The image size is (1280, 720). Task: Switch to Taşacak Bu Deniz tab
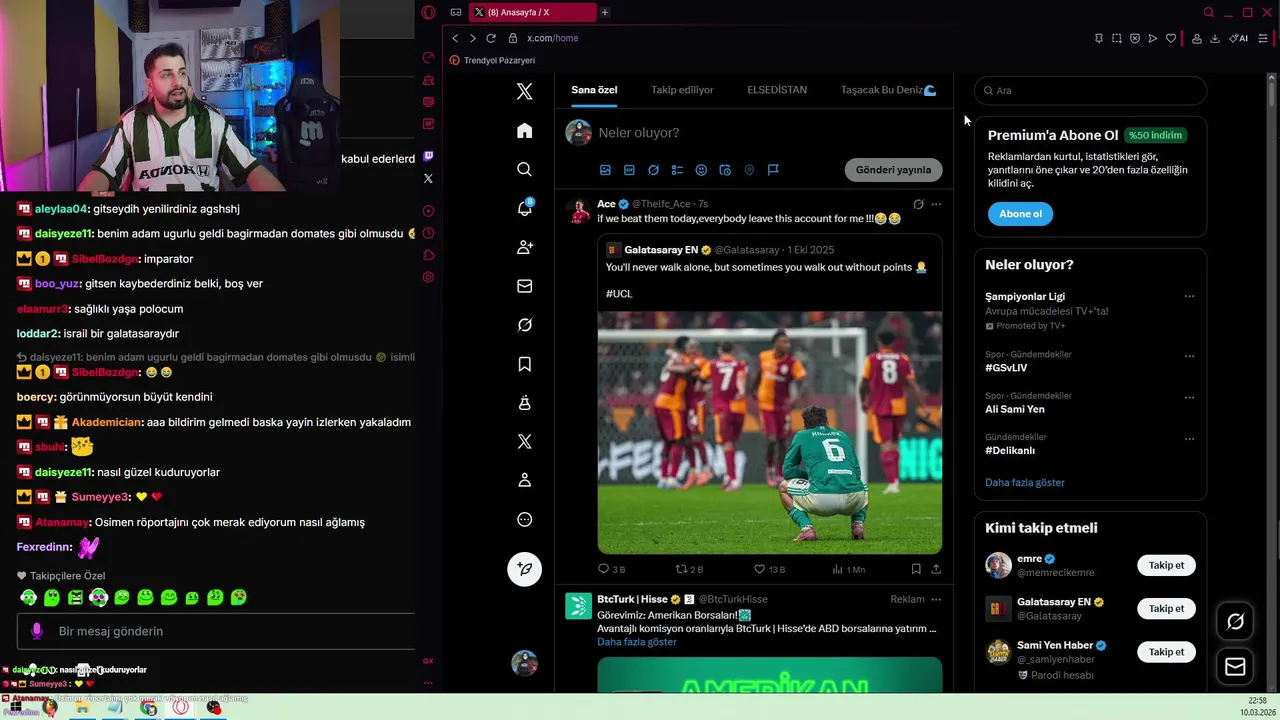point(888,90)
